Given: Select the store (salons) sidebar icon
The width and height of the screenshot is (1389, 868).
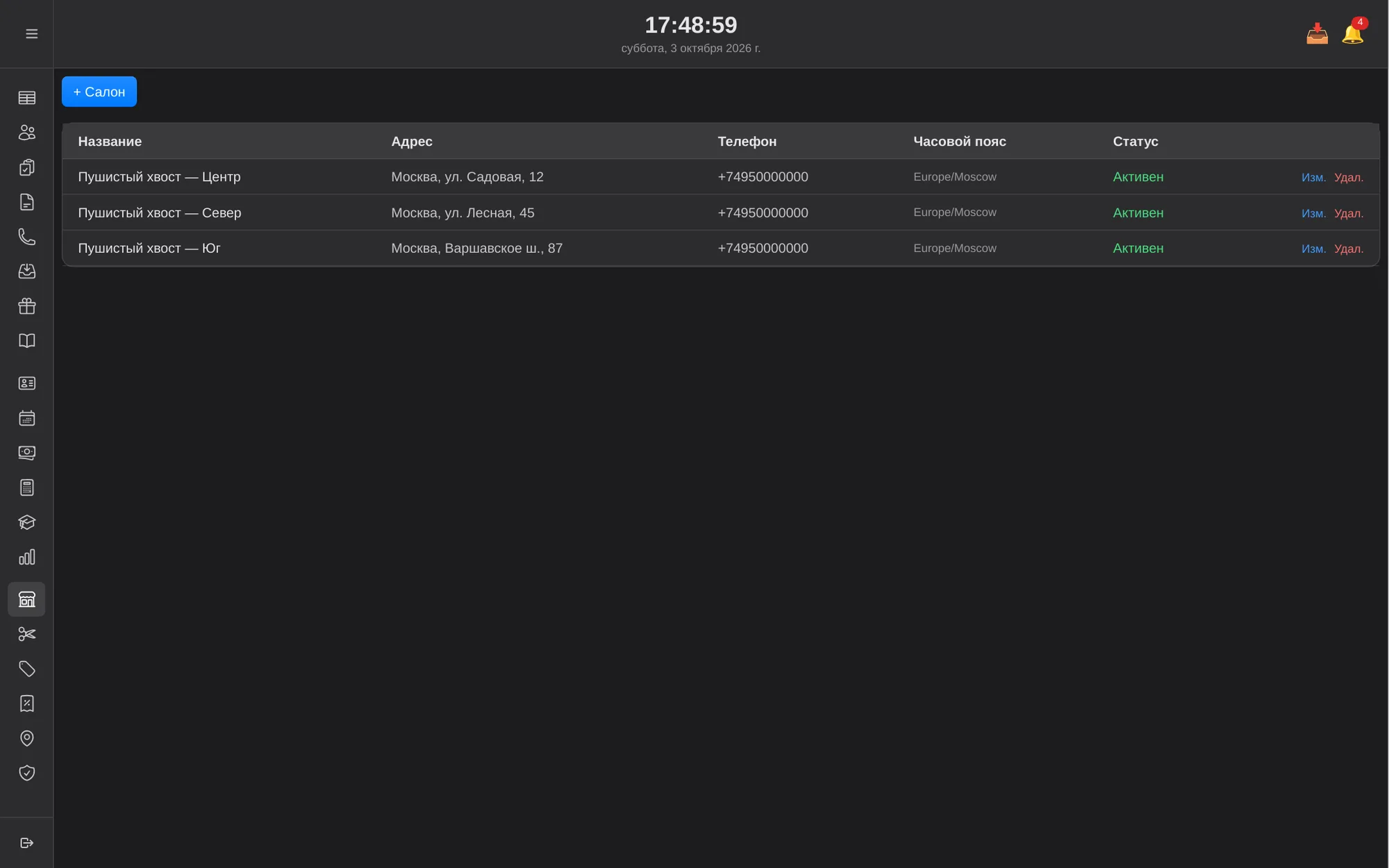Looking at the screenshot, I should tap(26, 599).
